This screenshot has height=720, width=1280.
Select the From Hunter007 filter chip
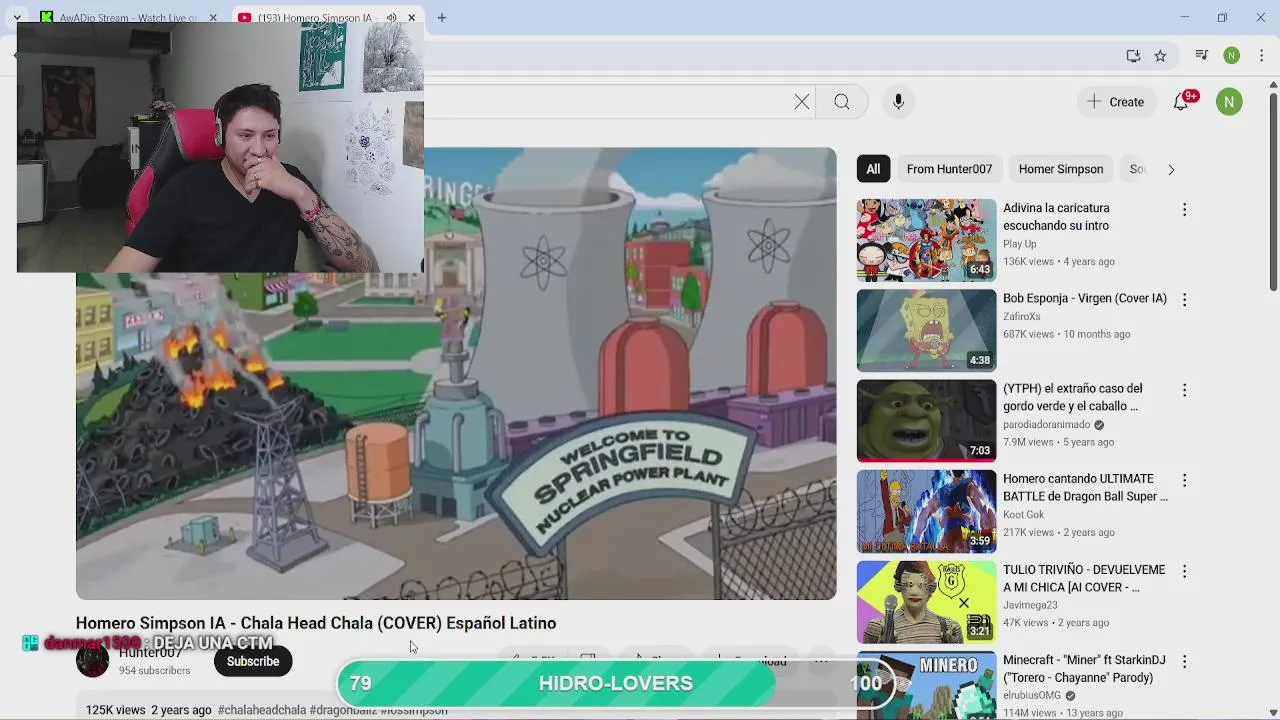coord(949,169)
